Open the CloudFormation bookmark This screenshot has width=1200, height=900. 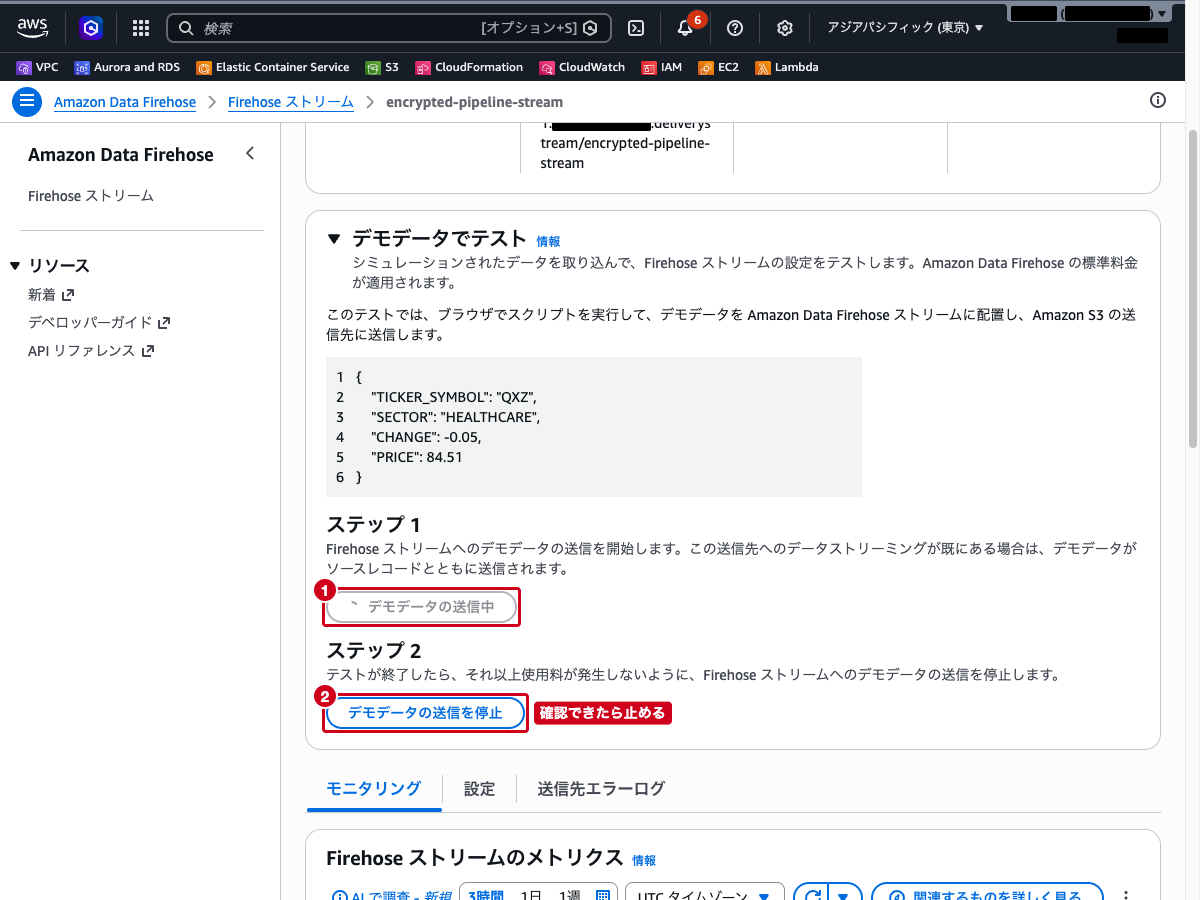(x=469, y=67)
